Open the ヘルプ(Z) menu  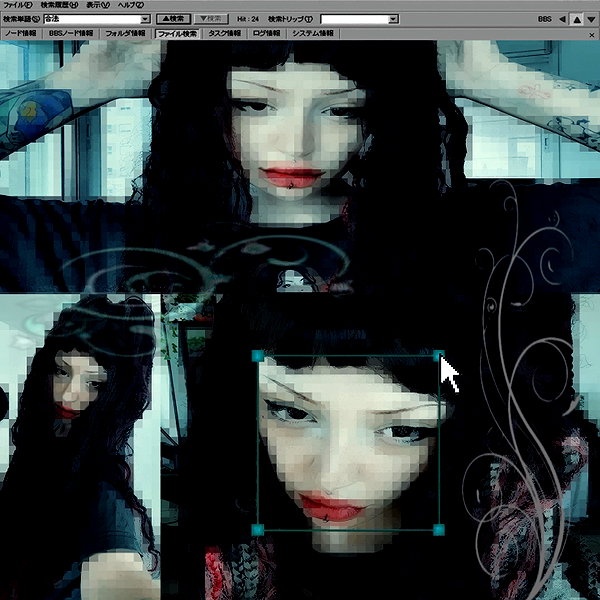[131, 5]
